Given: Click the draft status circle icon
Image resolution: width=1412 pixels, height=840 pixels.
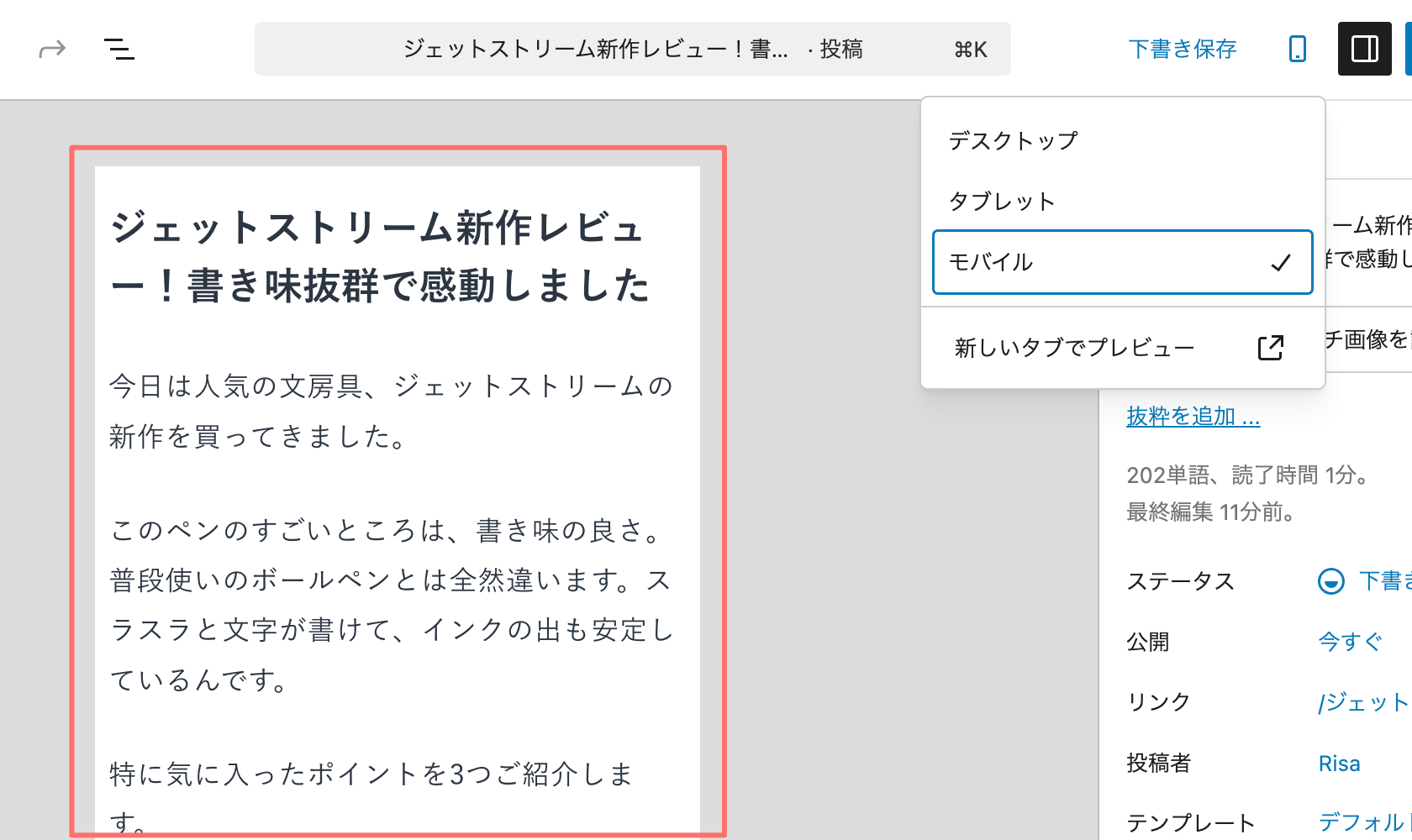Looking at the screenshot, I should pyautogui.click(x=1331, y=581).
